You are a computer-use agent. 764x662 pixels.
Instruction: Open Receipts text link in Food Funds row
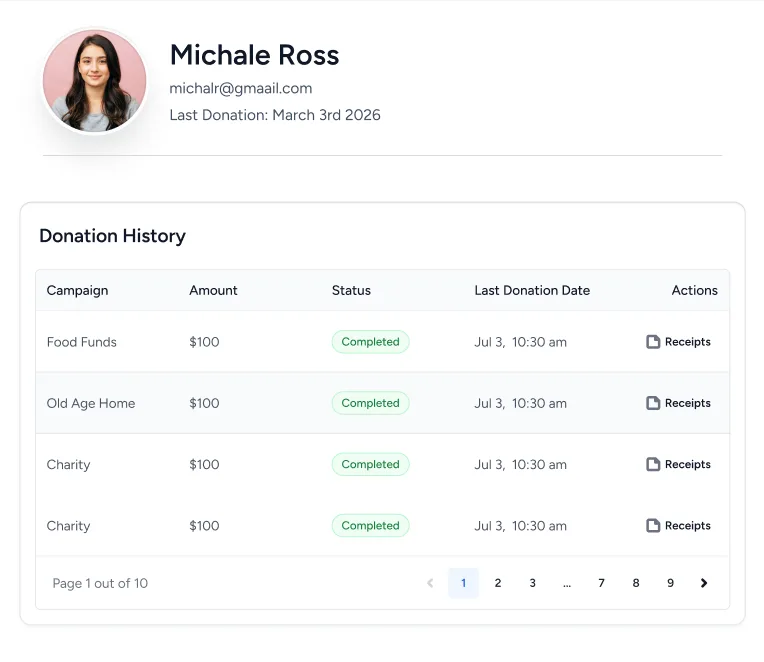coord(688,342)
